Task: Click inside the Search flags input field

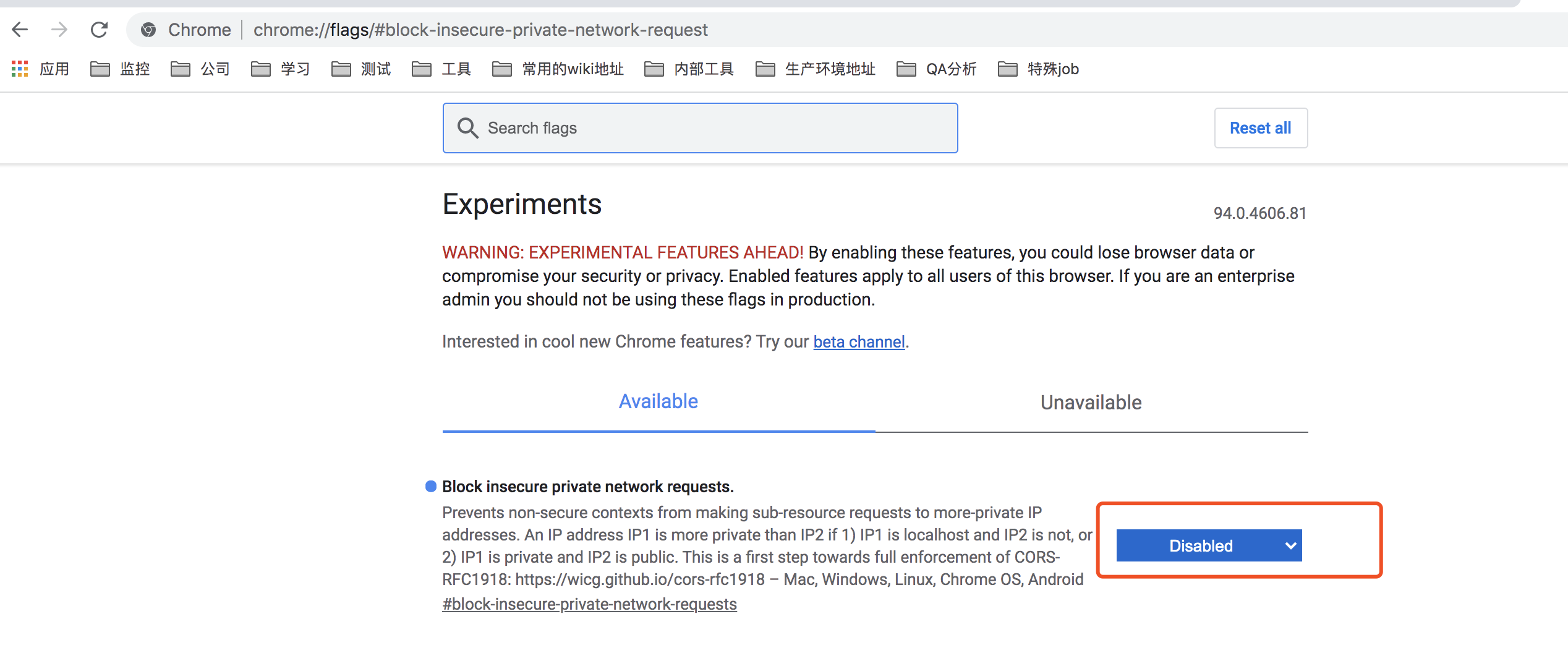Action: (680, 127)
